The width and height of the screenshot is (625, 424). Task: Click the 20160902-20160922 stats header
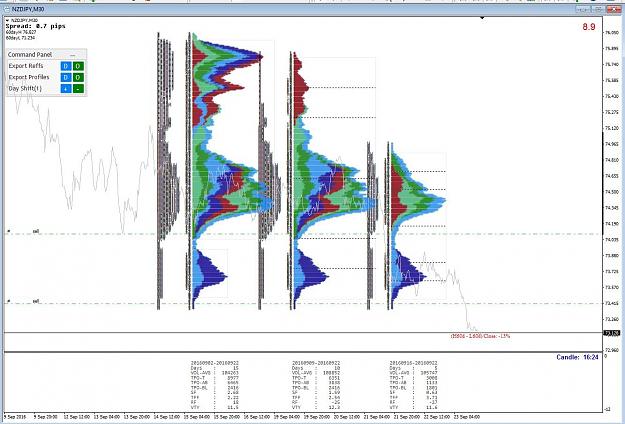(x=214, y=363)
